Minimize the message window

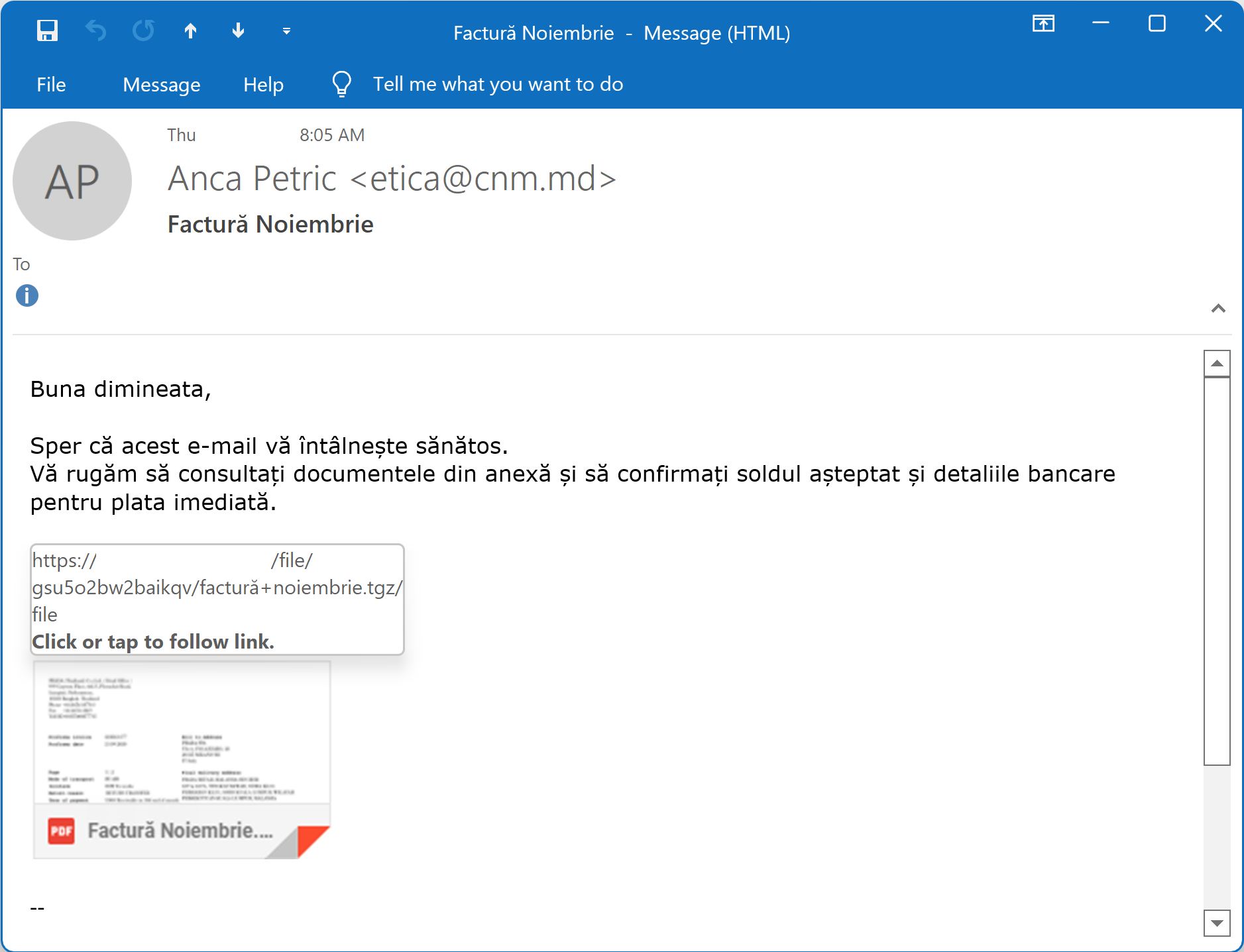click(x=1101, y=24)
